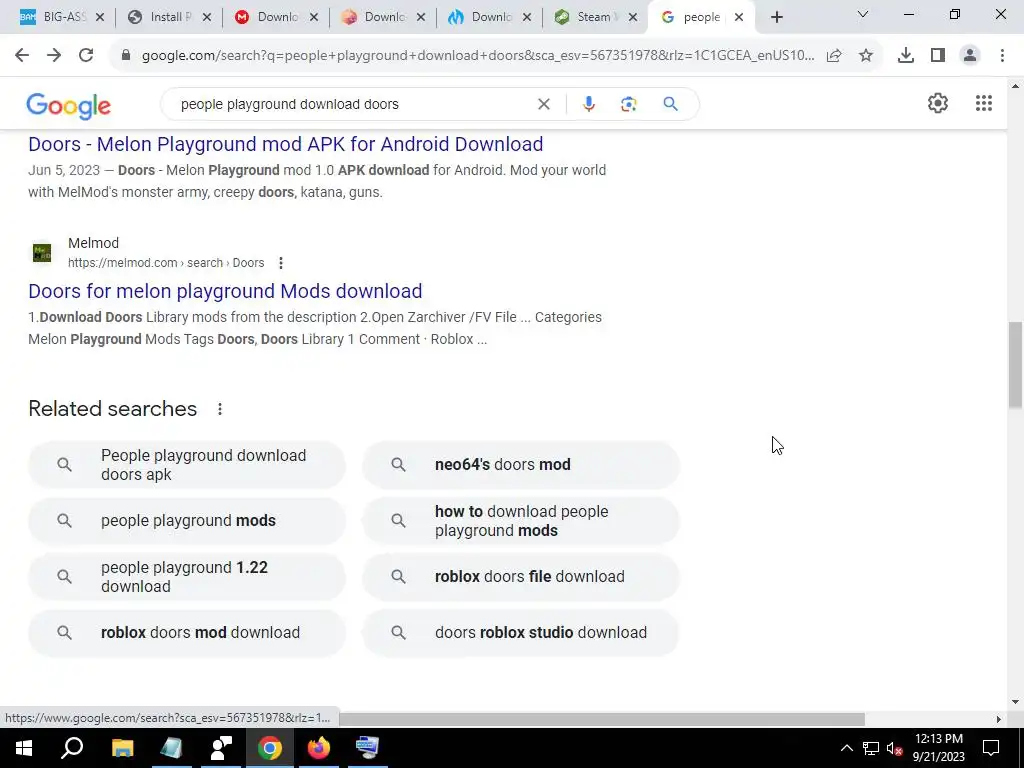This screenshot has height=768, width=1024.
Task: Open Chrome side panel
Action: point(938,56)
